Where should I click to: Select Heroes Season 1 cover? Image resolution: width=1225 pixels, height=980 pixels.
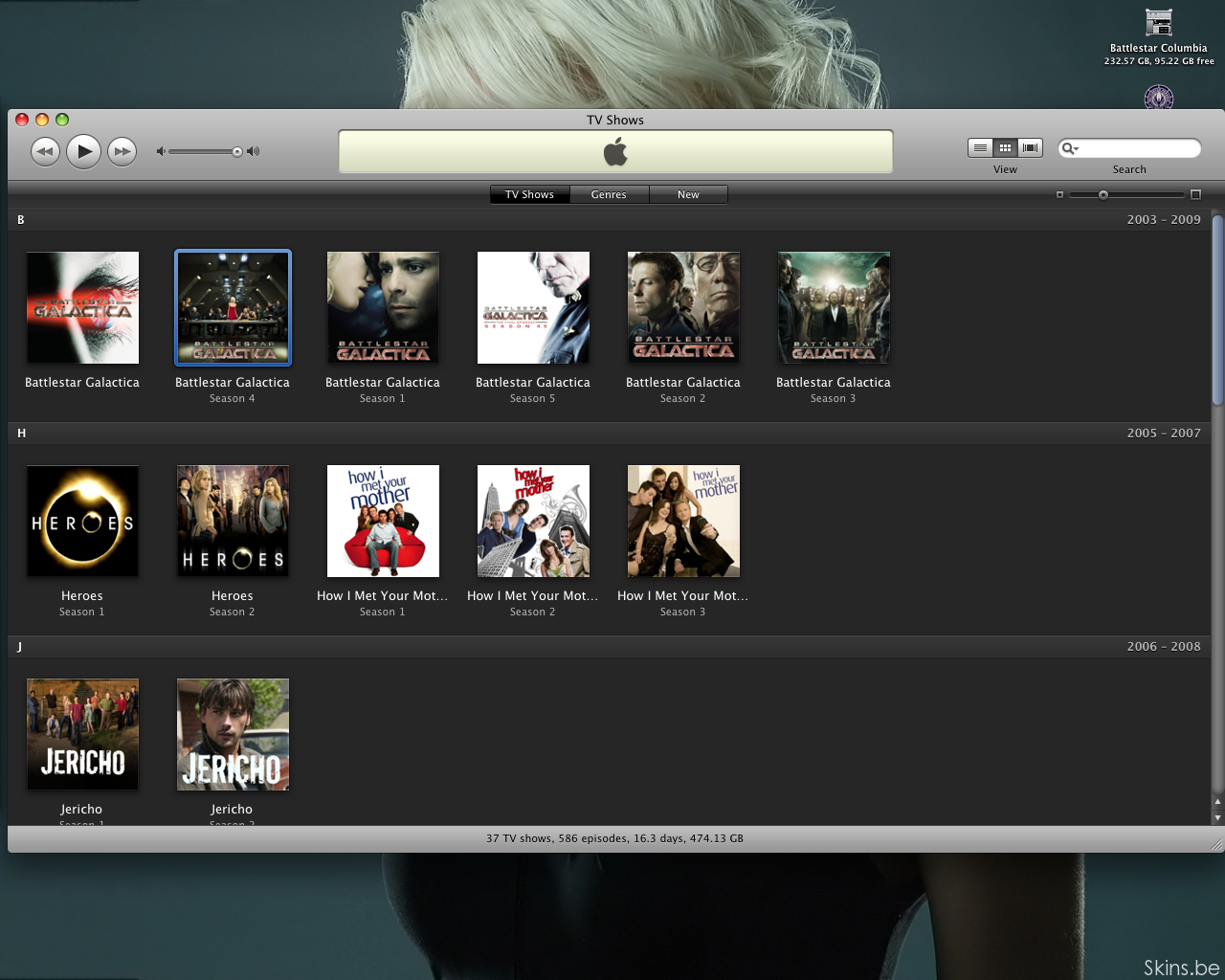(x=82, y=522)
